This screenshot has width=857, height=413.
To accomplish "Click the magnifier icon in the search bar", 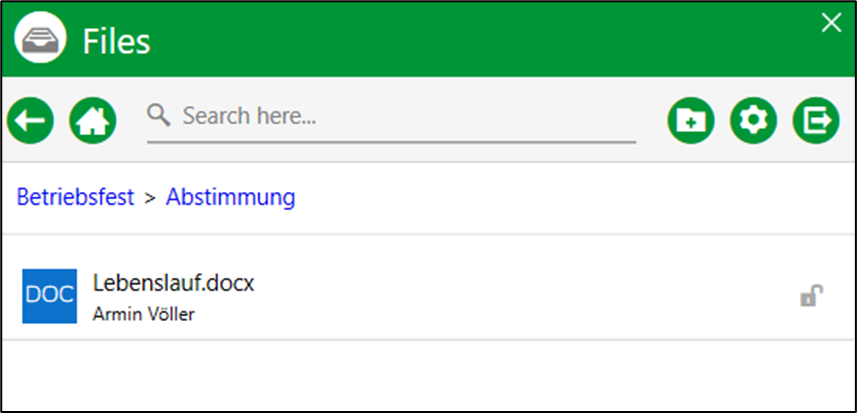I will (159, 115).
